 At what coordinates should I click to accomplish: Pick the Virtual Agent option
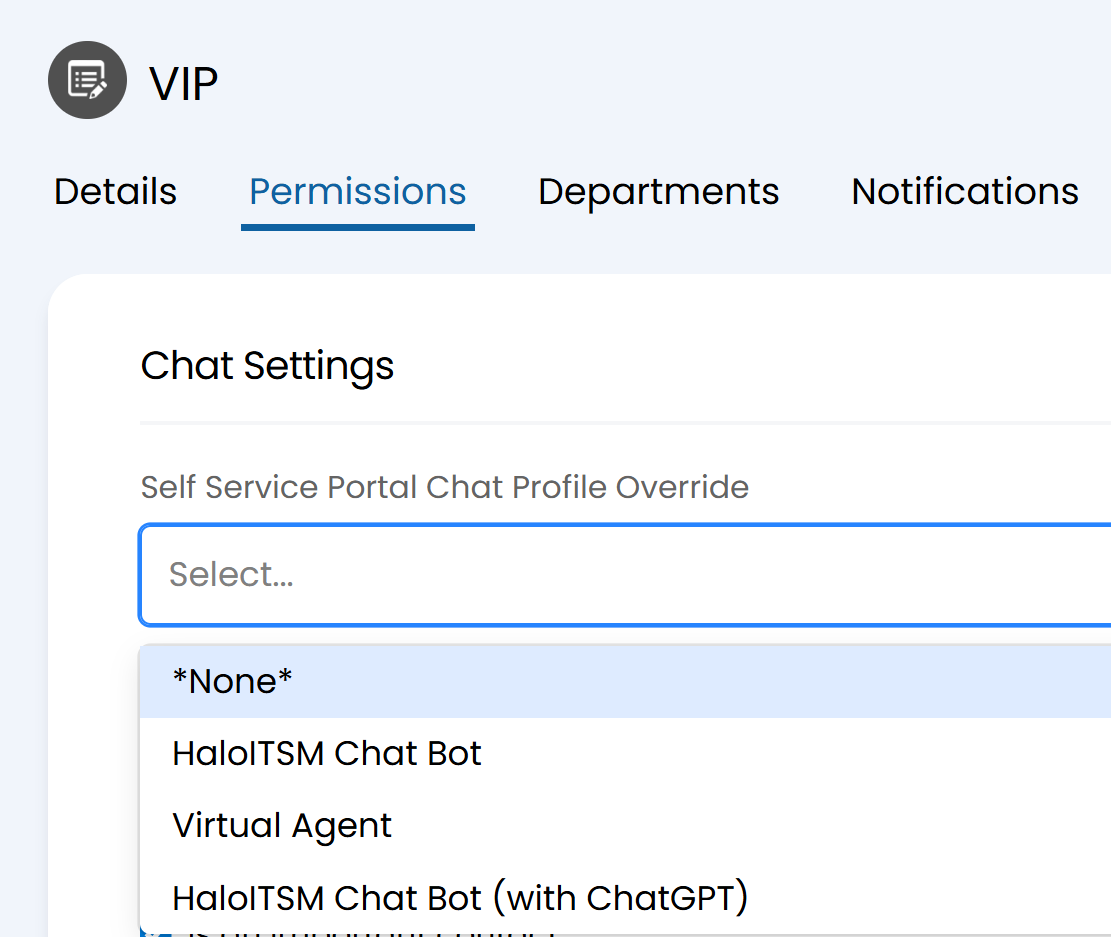282,826
